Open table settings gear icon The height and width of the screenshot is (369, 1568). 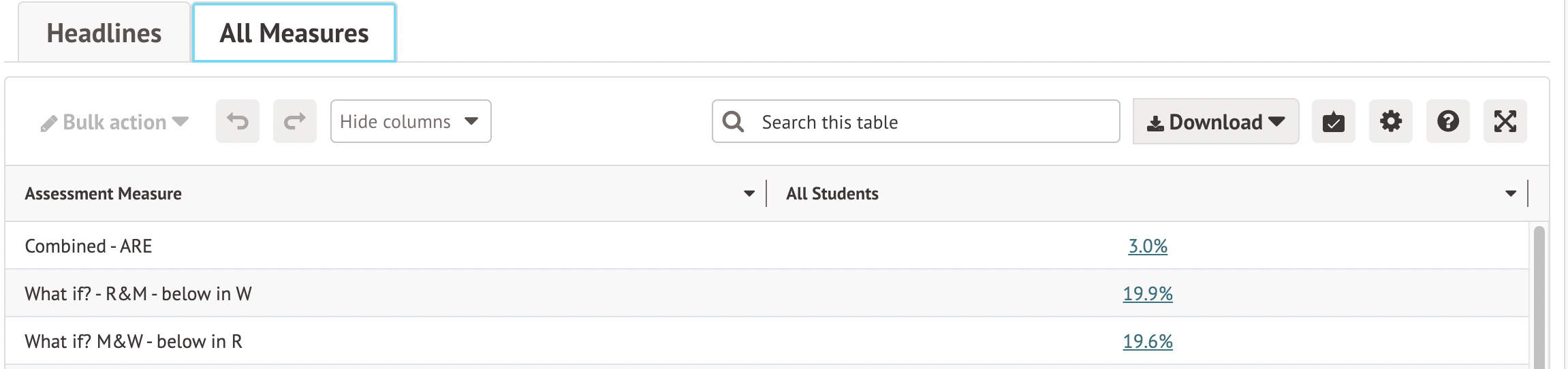point(1390,121)
